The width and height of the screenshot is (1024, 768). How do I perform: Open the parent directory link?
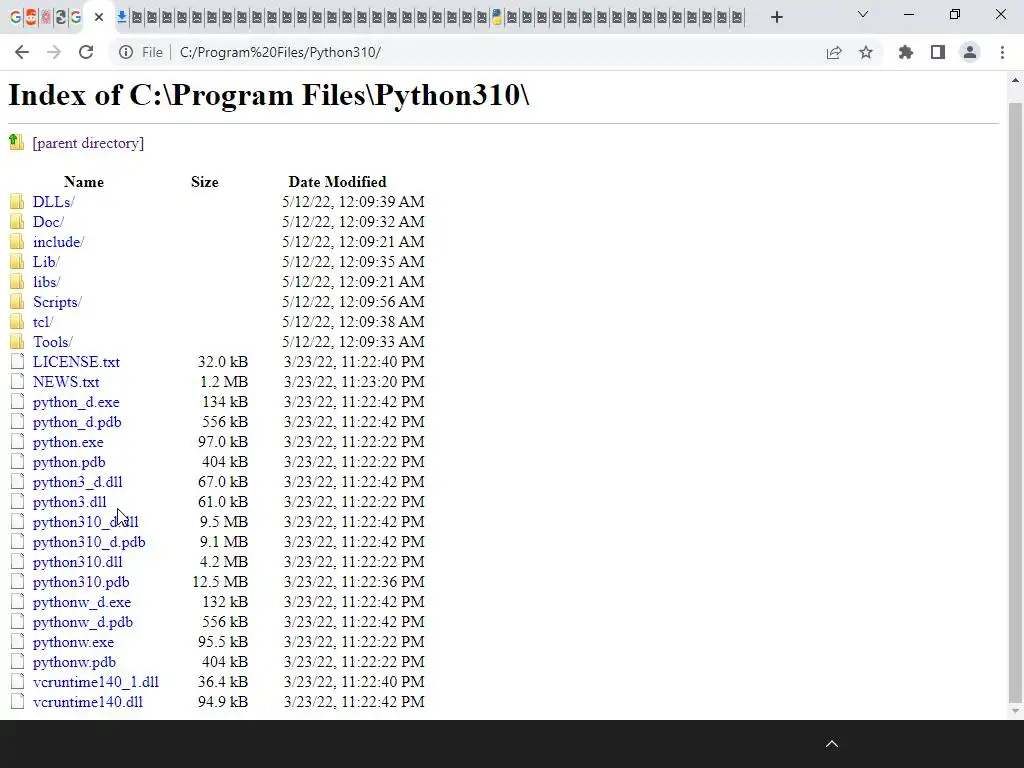88,143
